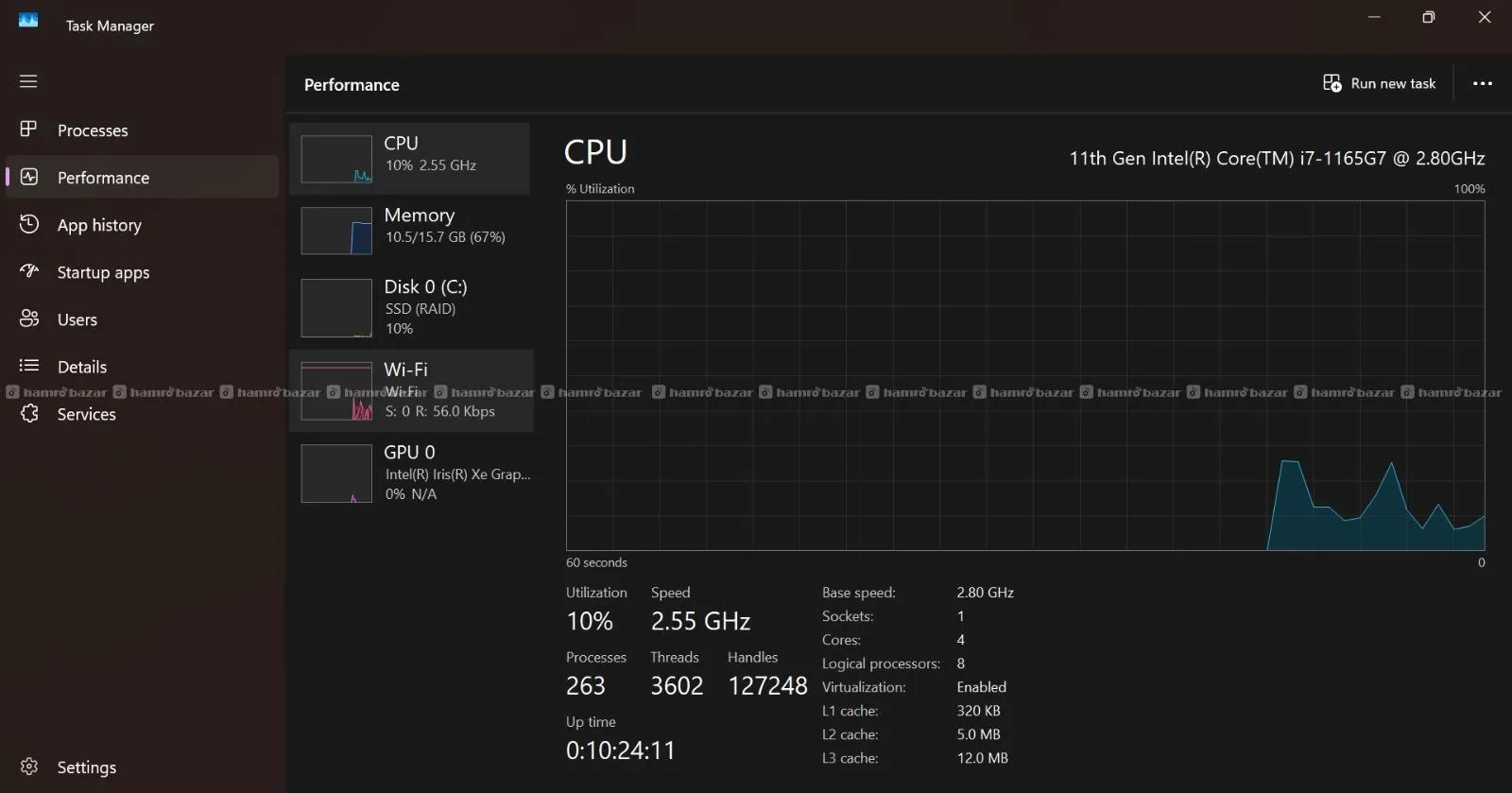Select the Users label in sidebar
Viewport: 1512px width, 793px height.
pos(77,319)
